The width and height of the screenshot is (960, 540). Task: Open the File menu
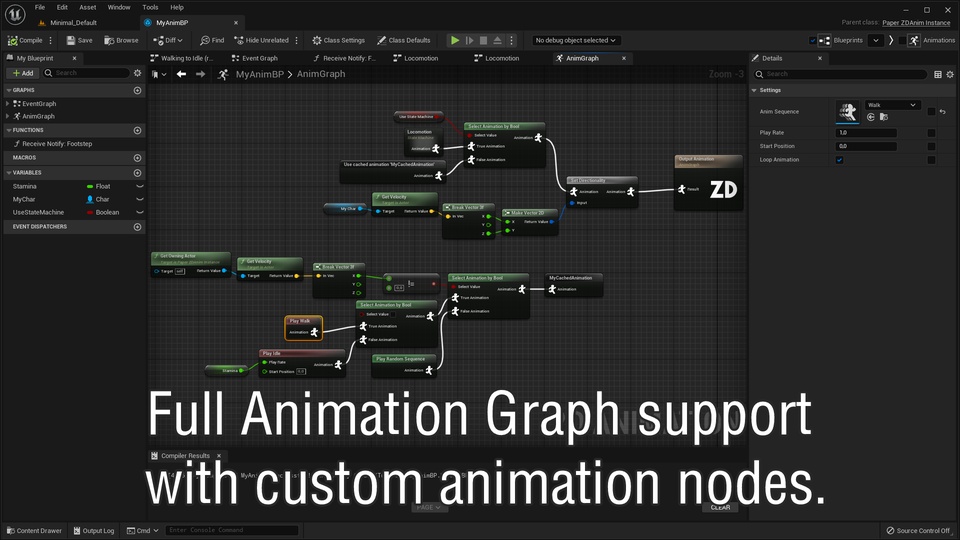click(x=40, y=7)
